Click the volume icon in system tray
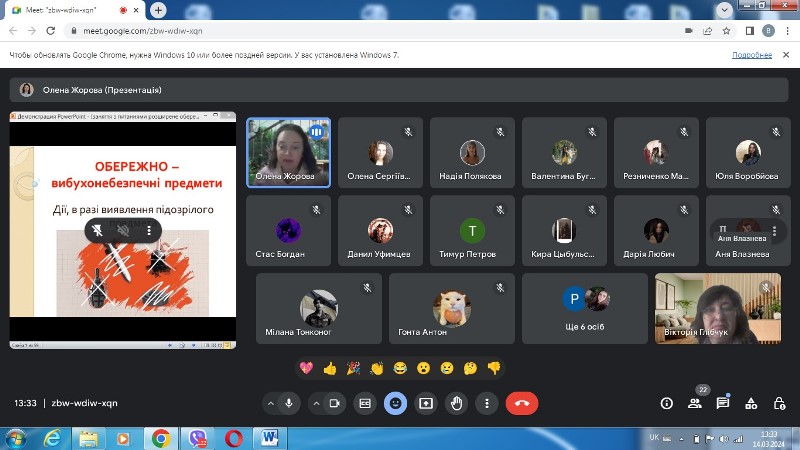This screenshot has width=800, height=450. [724, 439]
